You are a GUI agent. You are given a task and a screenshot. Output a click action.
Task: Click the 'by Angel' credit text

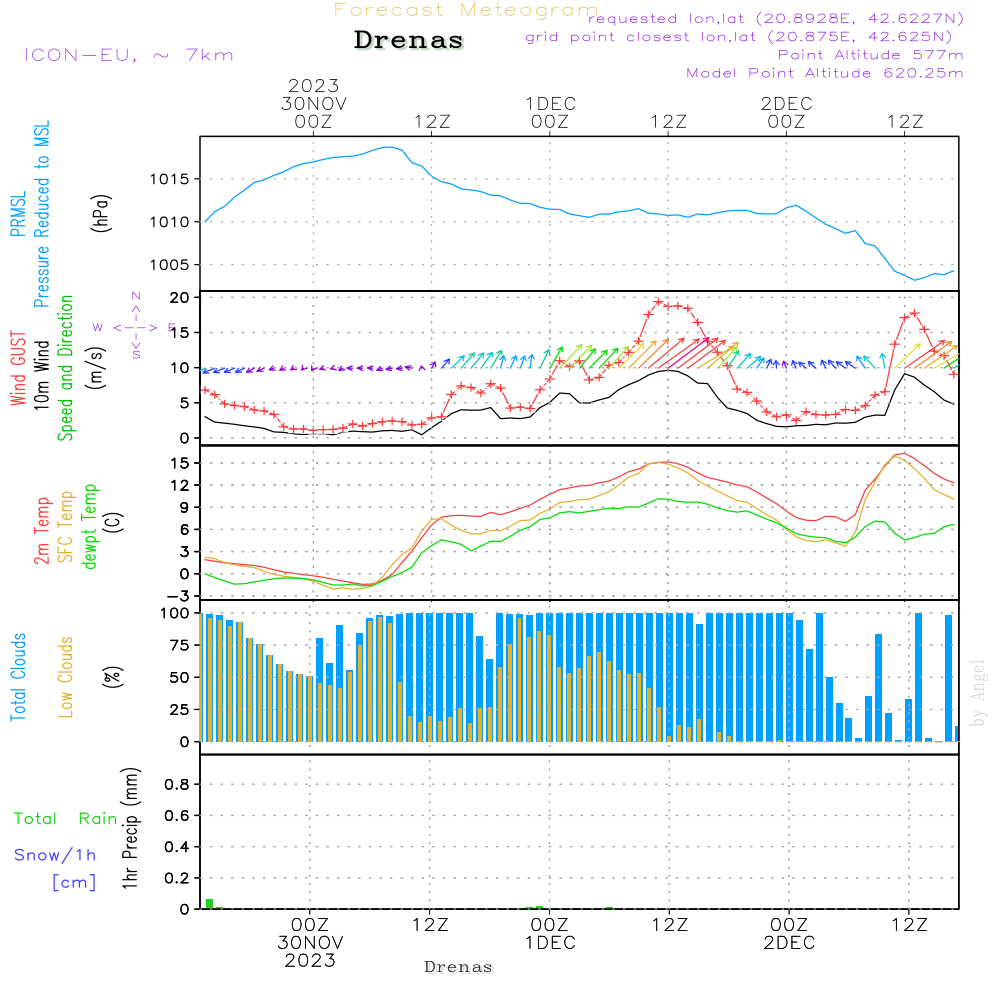[978, 693]
